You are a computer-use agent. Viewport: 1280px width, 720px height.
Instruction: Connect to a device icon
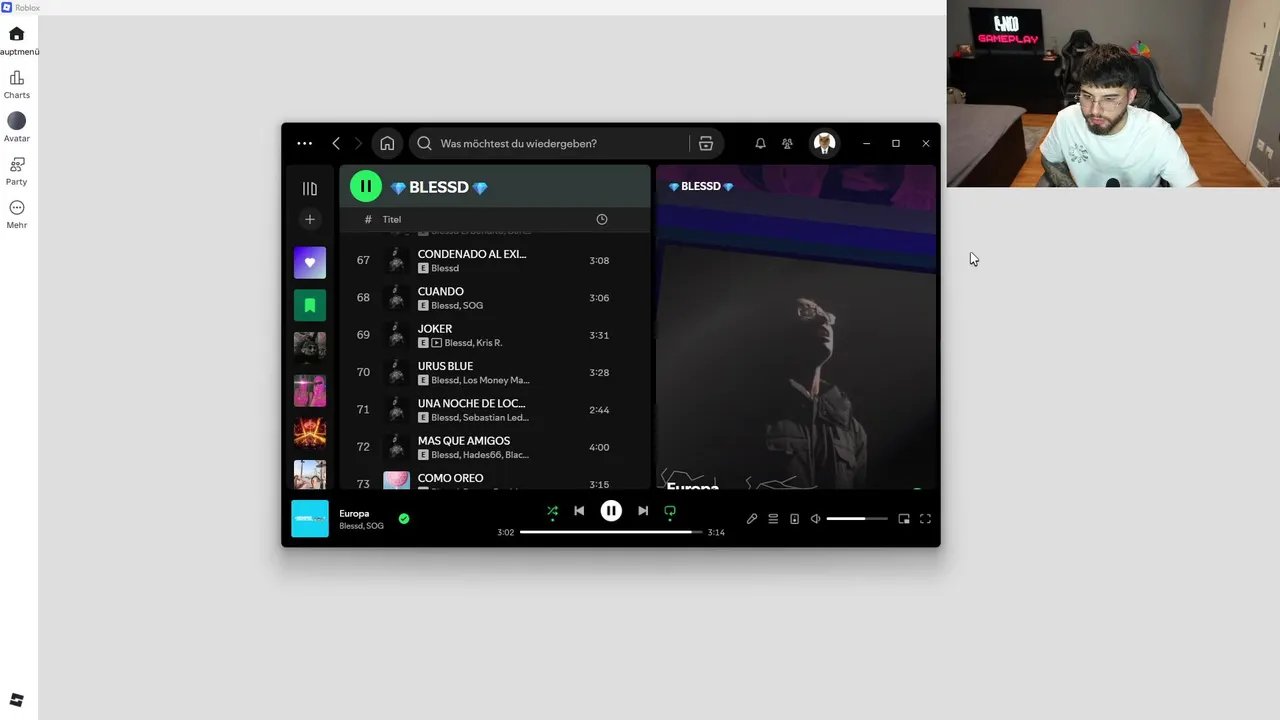tap(794, 519)
